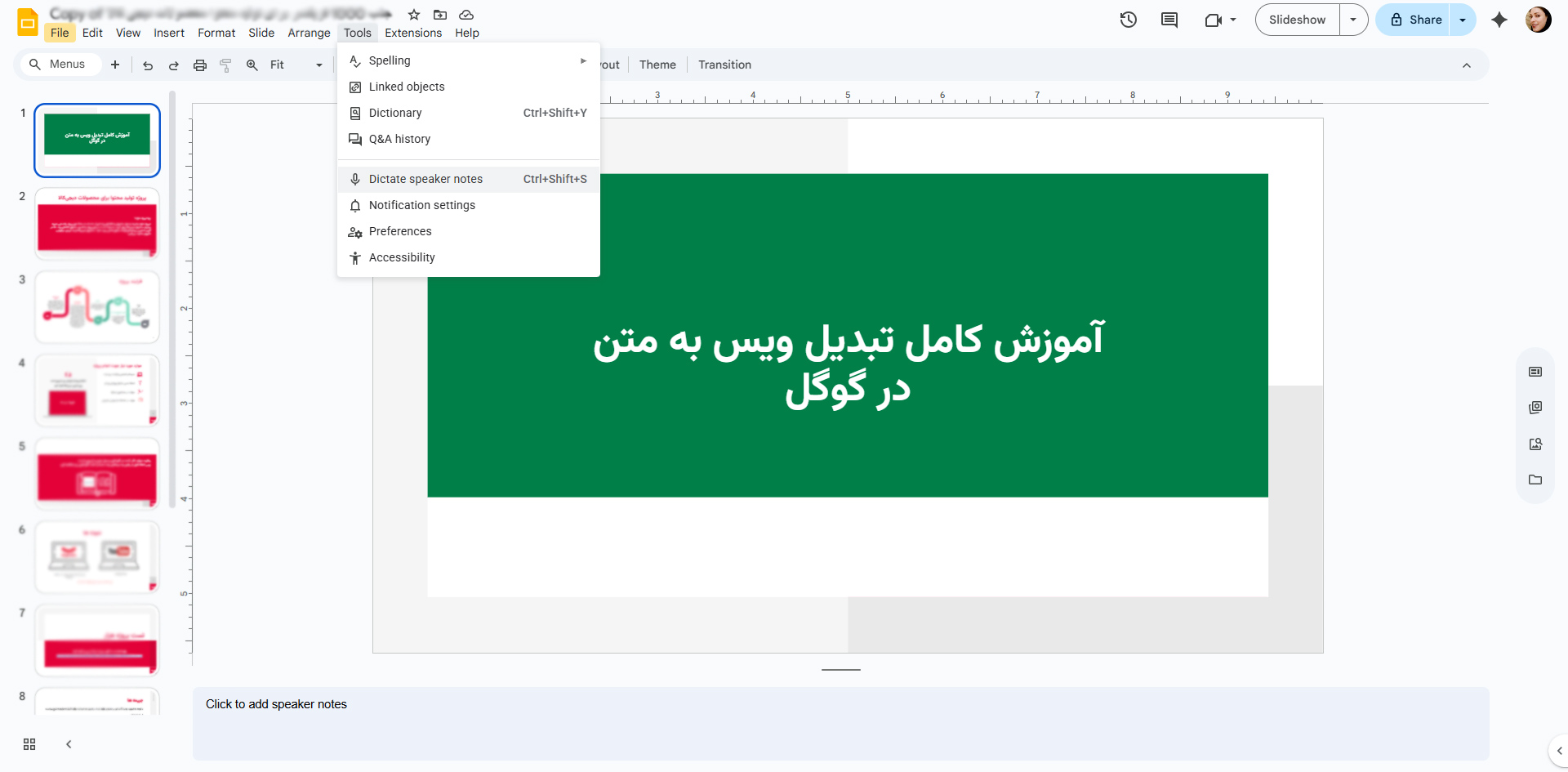Image resolution: width=1568 pixels, height=772 pixels.
Task: Select slide 5 thumbnail
Action: 96,473
